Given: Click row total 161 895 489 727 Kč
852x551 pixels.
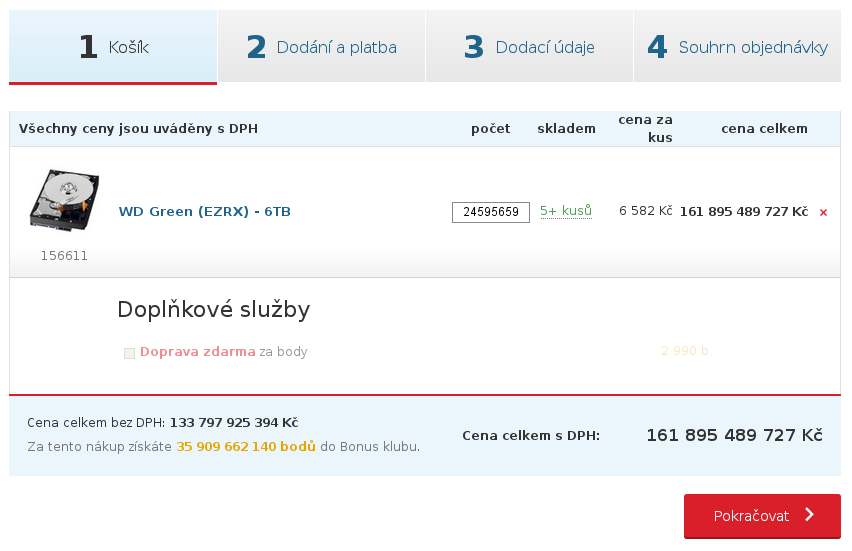Looking at the screenshot, I should (x=744, y=211).
